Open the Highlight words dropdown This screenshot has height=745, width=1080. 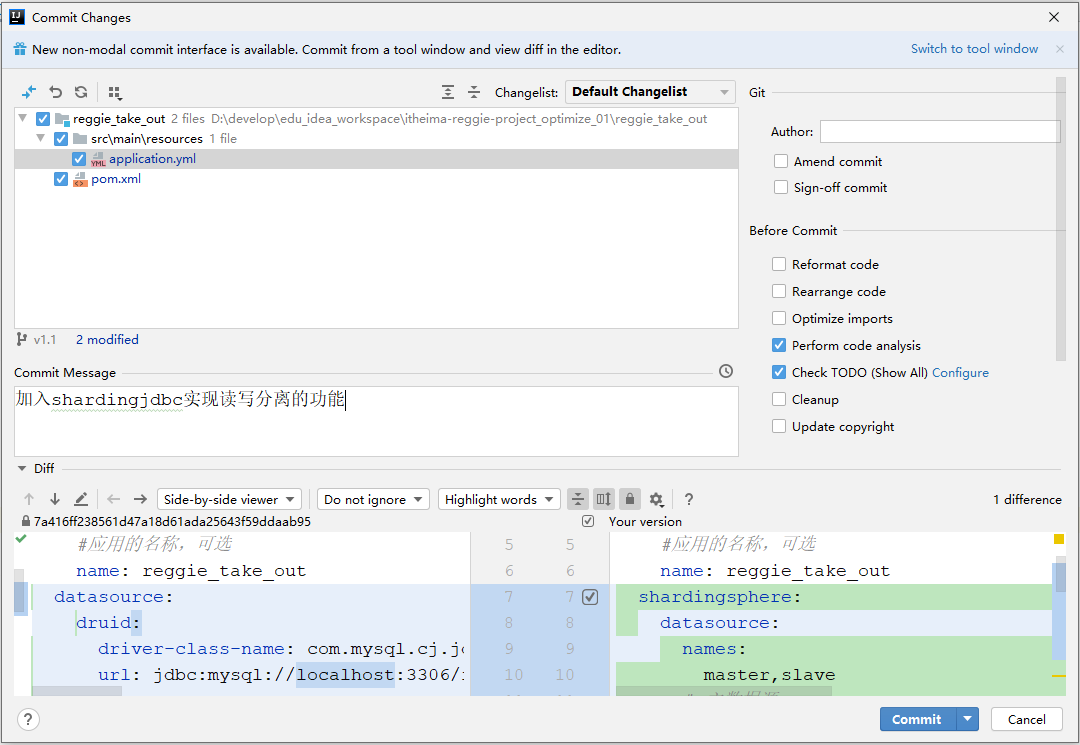499,499
